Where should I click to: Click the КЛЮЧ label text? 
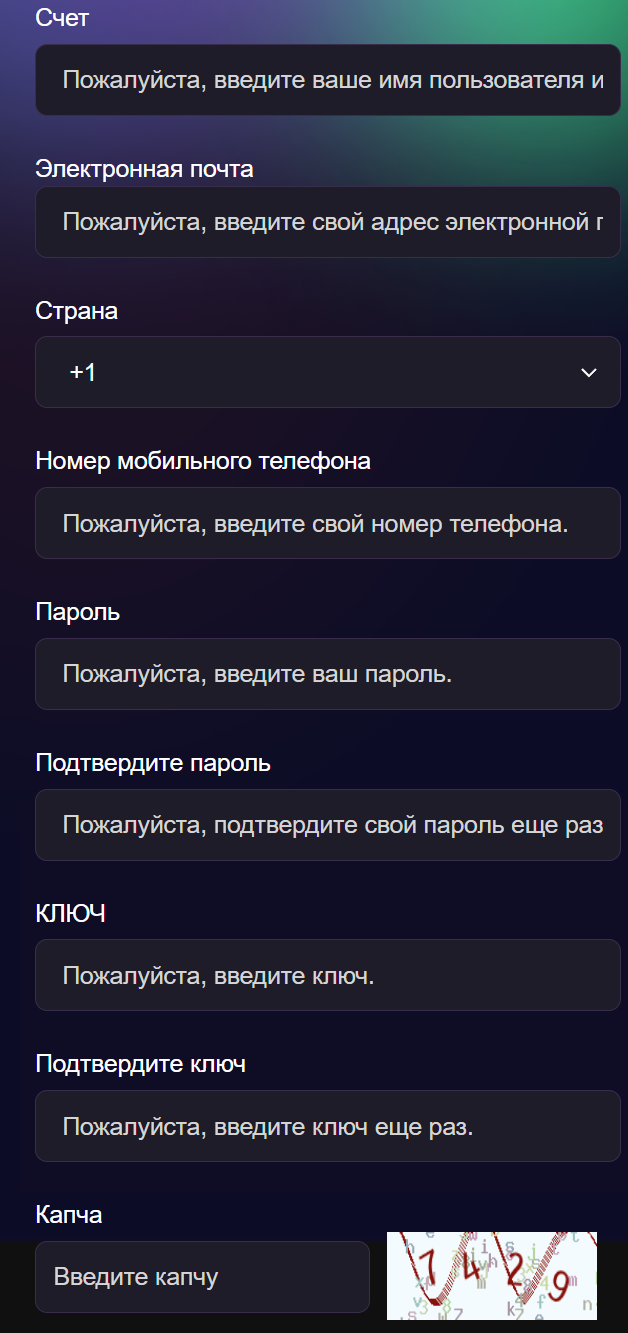[70, 913]
